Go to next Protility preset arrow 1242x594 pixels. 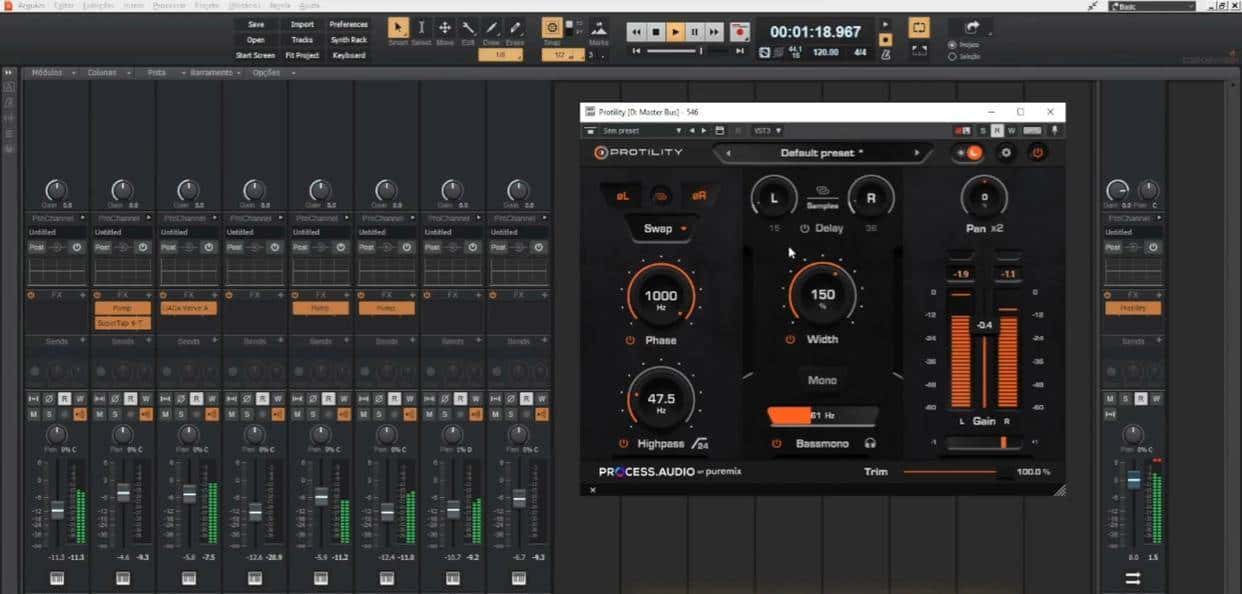[x=916, y=153]
